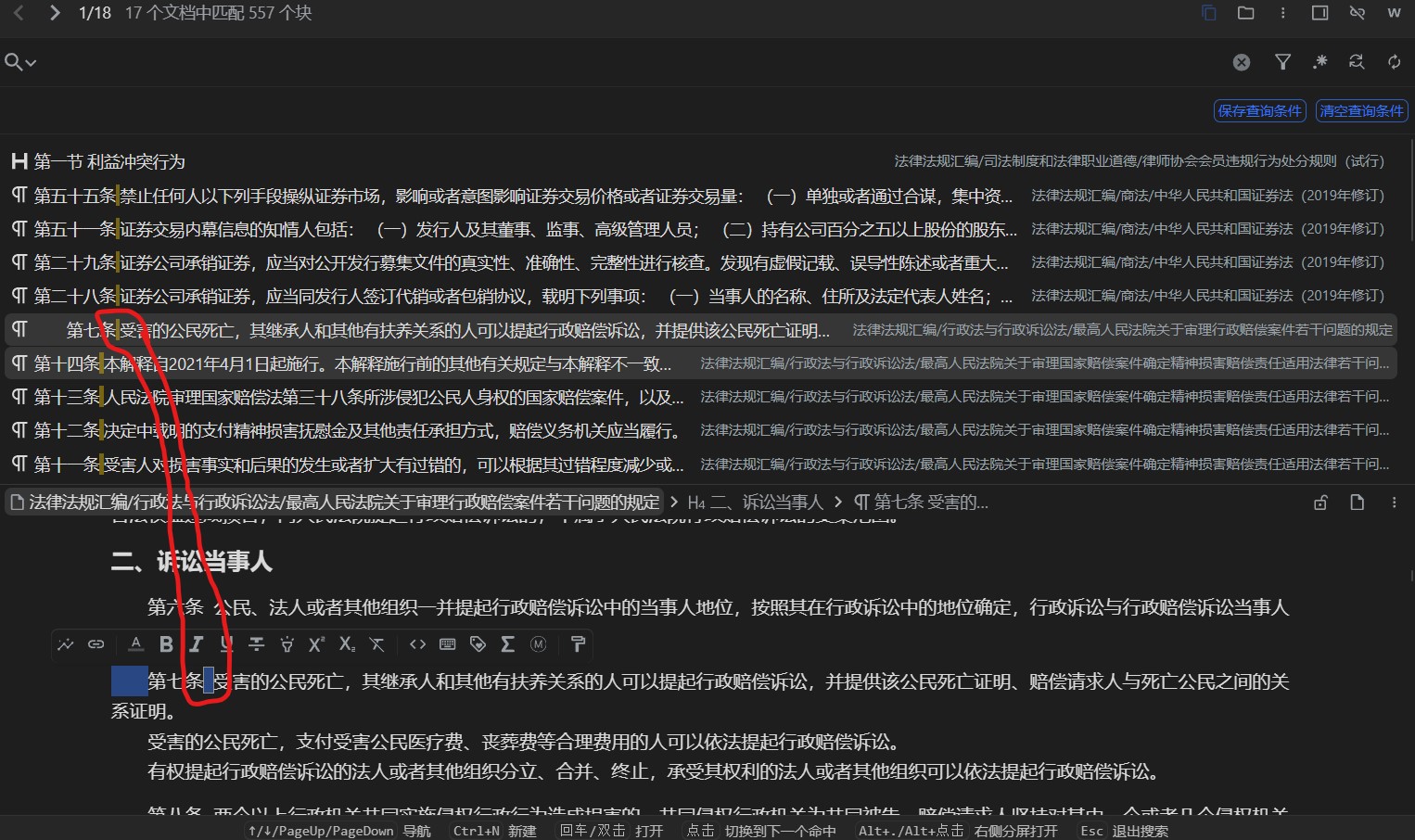
Task: Open the search syntax asterisk icon
Action: (x=1320, y=62)
